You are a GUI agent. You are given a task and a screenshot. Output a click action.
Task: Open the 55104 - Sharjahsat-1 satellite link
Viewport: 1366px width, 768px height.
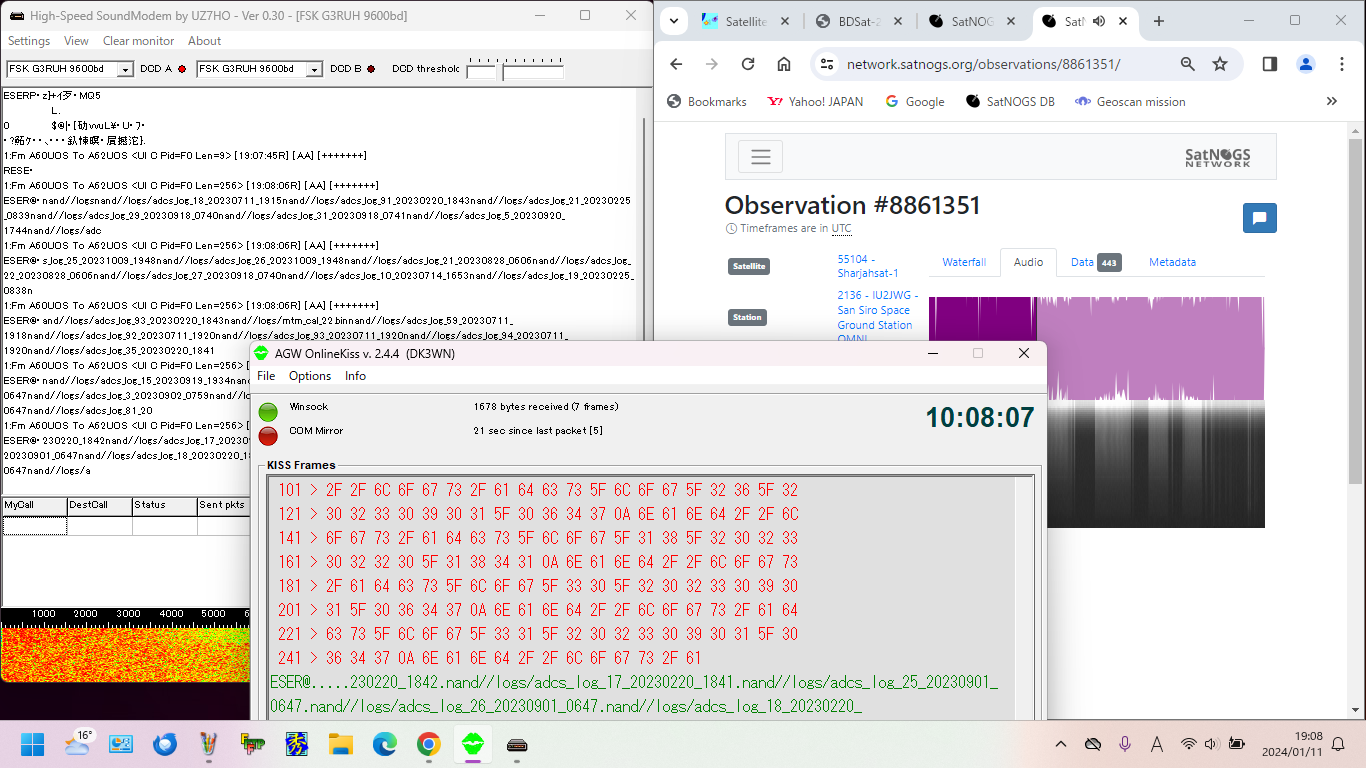click(867, 266)
